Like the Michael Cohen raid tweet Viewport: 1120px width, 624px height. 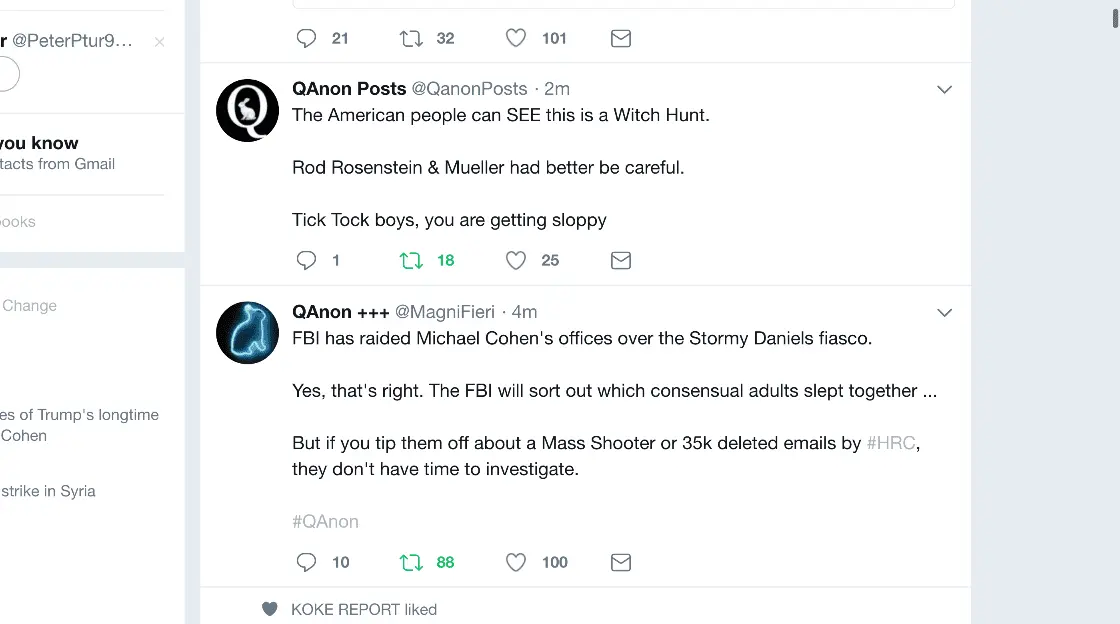[x=516, y=563]
